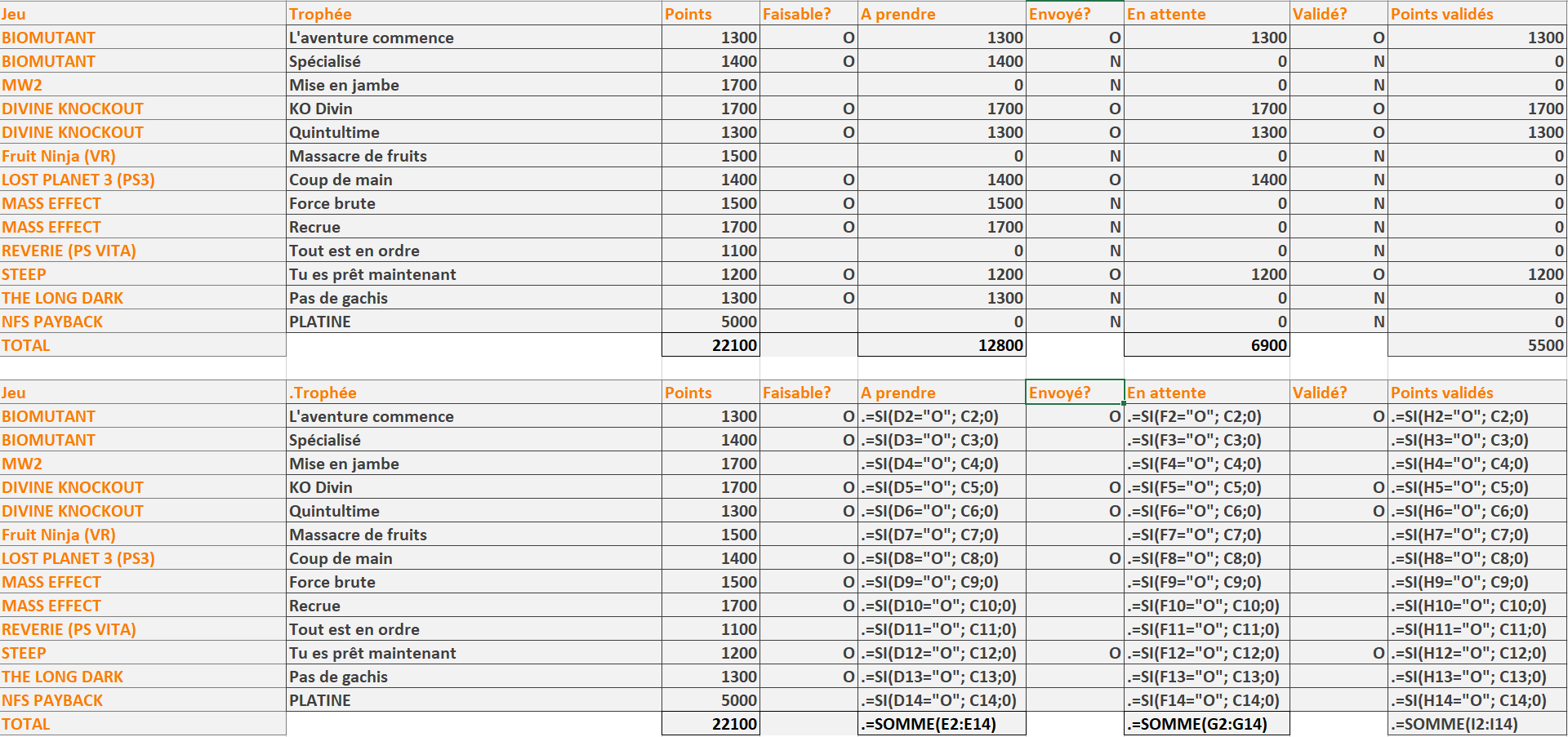Select the formula cell .=SI(D2="O"; C2;0)
Viewport: 1568px width, 737px height.
pyautogui.click(x=942, y=416)
